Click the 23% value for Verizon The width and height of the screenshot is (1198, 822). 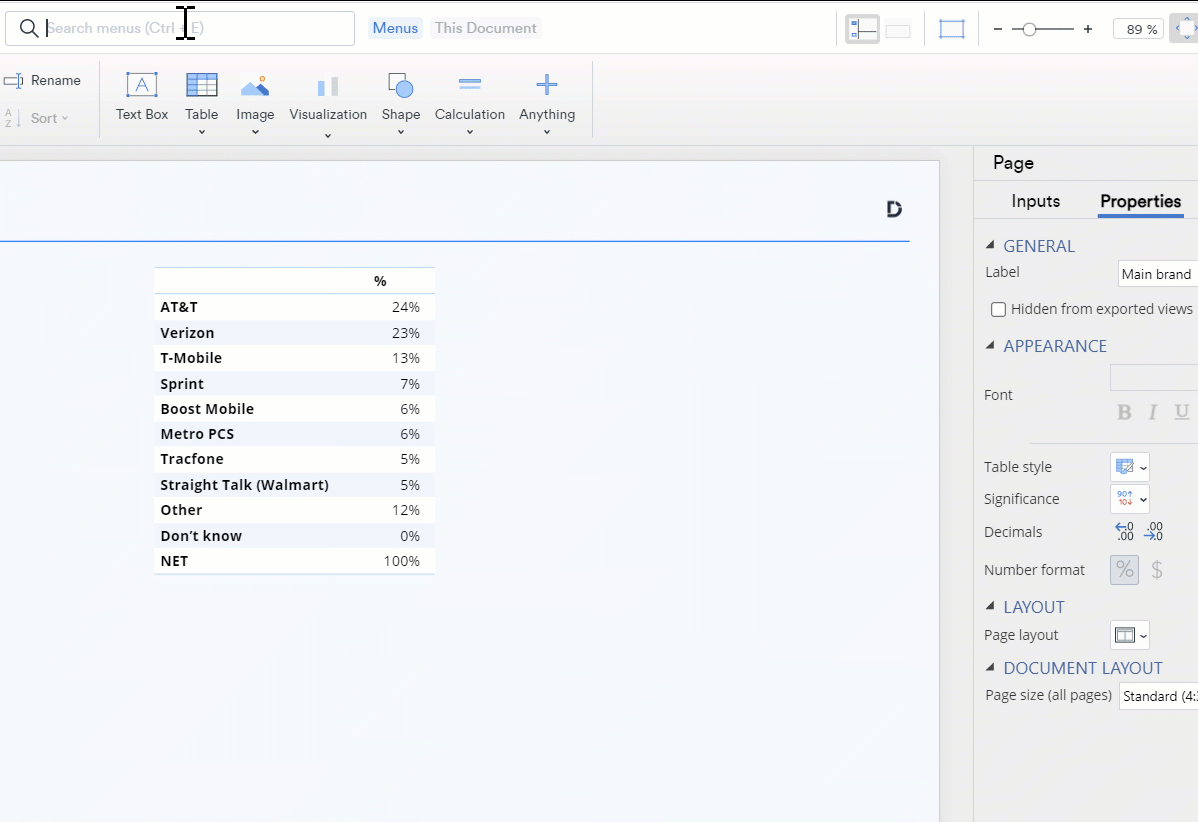(x=406, y=333)
